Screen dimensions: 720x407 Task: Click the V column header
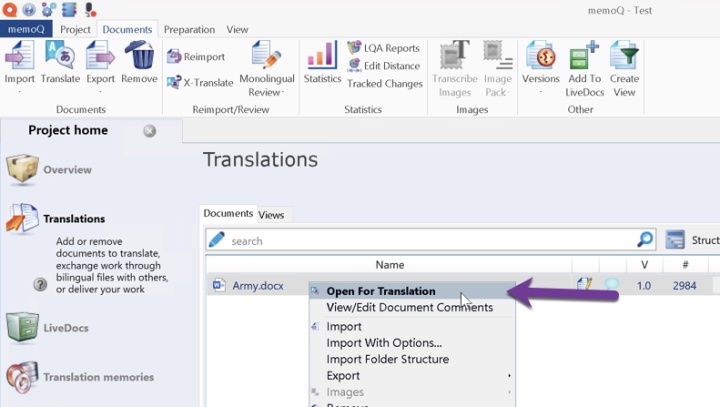pos(644,265)
